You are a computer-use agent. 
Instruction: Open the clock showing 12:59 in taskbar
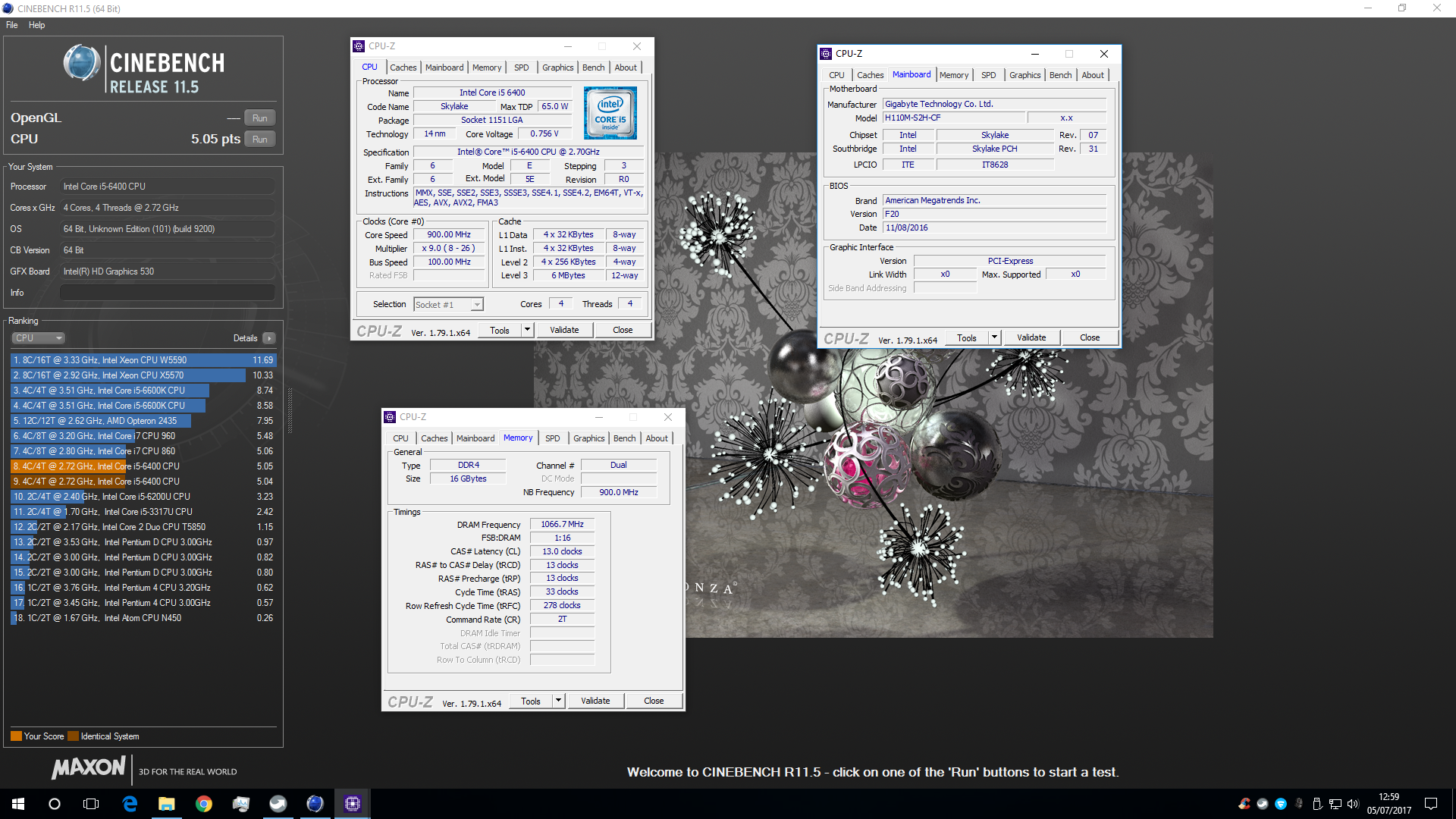(x=1389, y=804)
